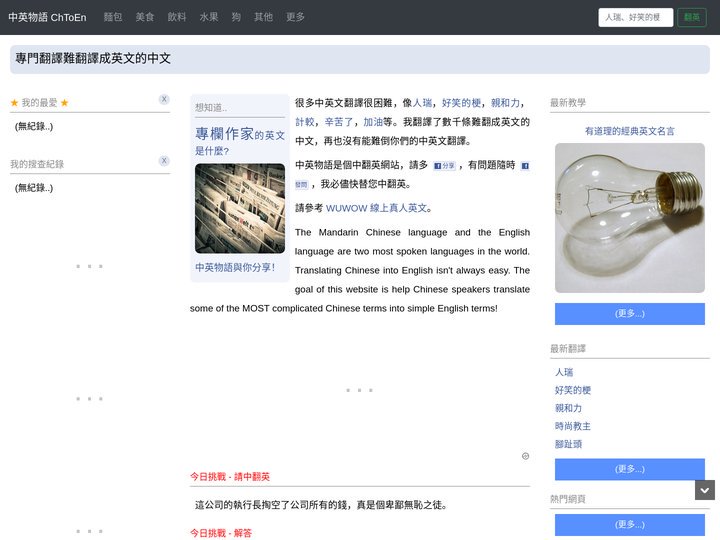720x540 pixels.
Task: Open the 美食 menu item
Action: [x=145, y=17]
